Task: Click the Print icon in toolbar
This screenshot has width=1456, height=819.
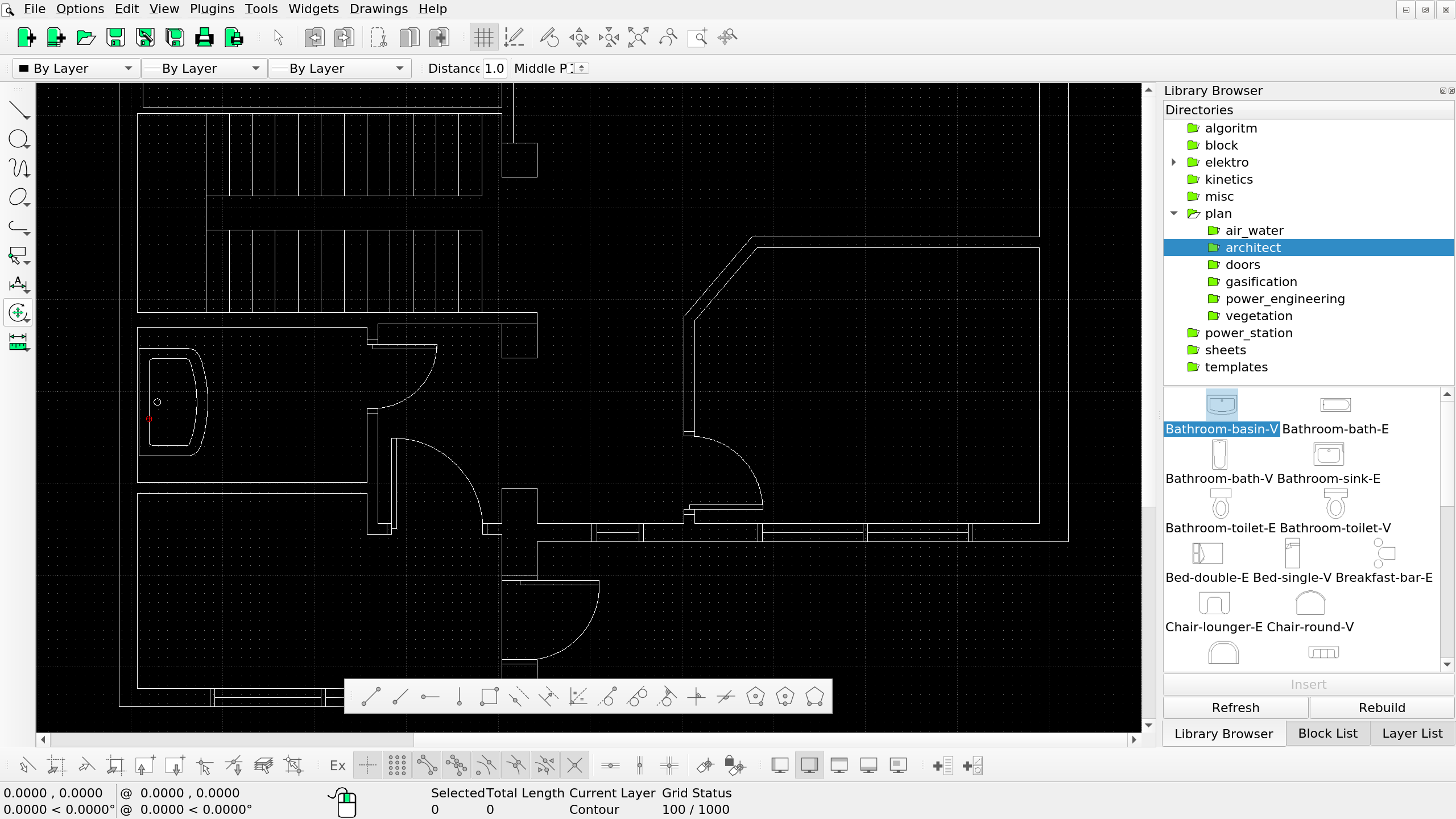Action: click(x=204, y=38)
